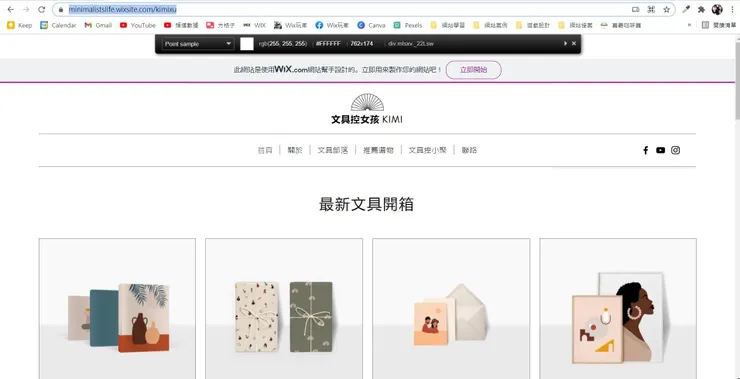Activate the eyedropper color picker extension
Image resolution: width=740 pixels, height=379 pixels.
coord(686,9)
